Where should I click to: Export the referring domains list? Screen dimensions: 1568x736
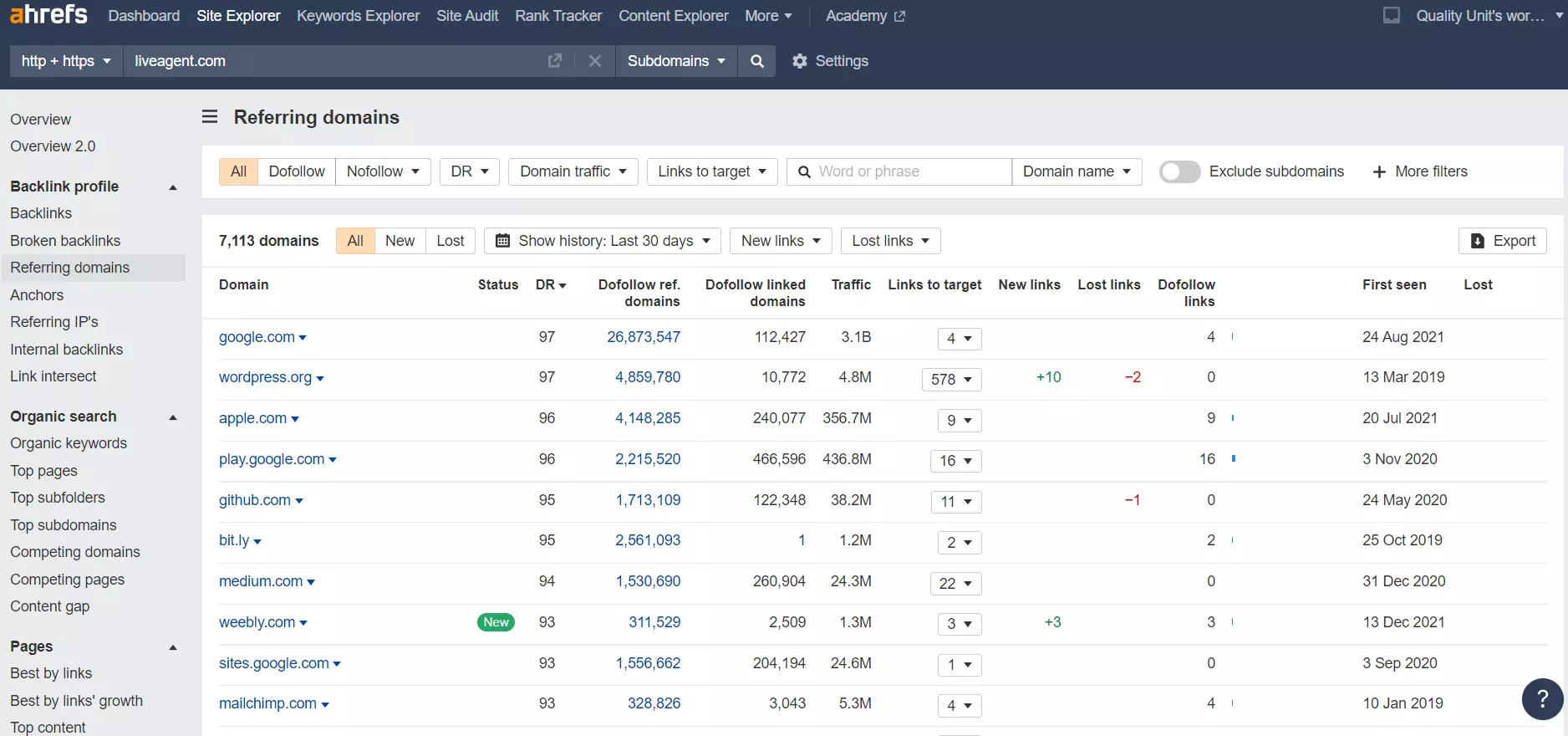click(1502, 241)
